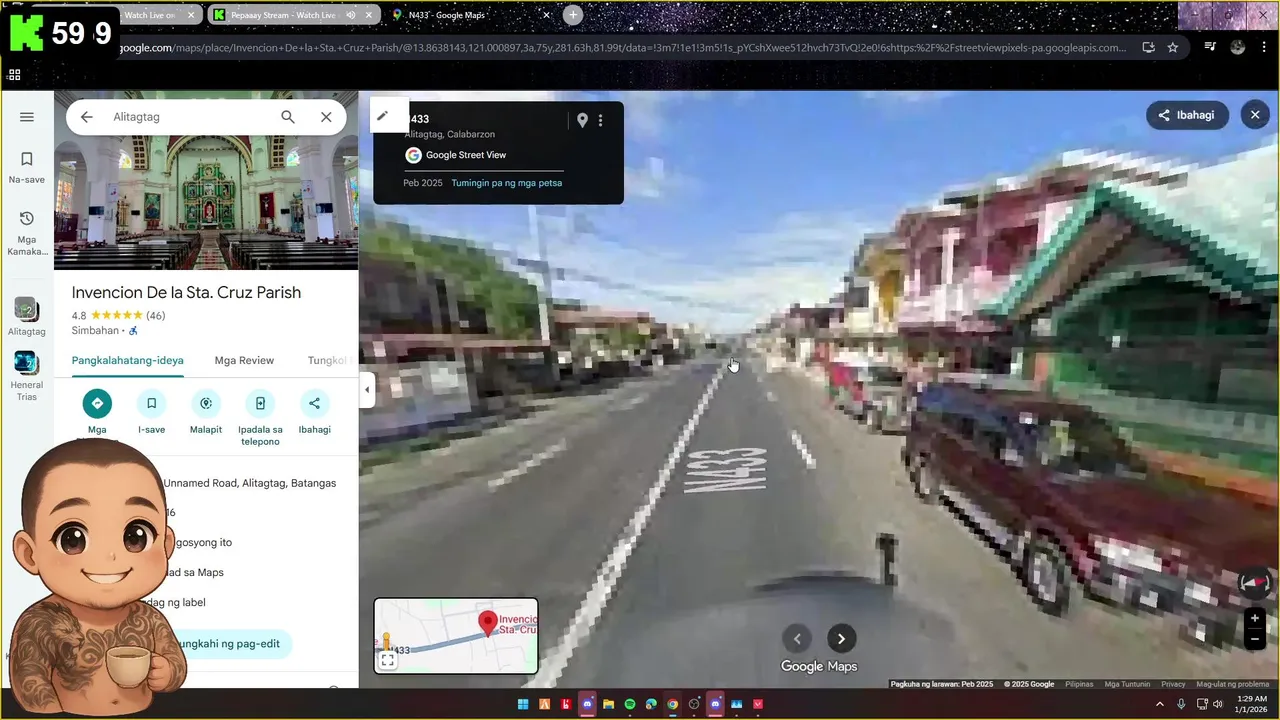Open the Google apps grid icon
1280x720 pixels.
[14, 75]
